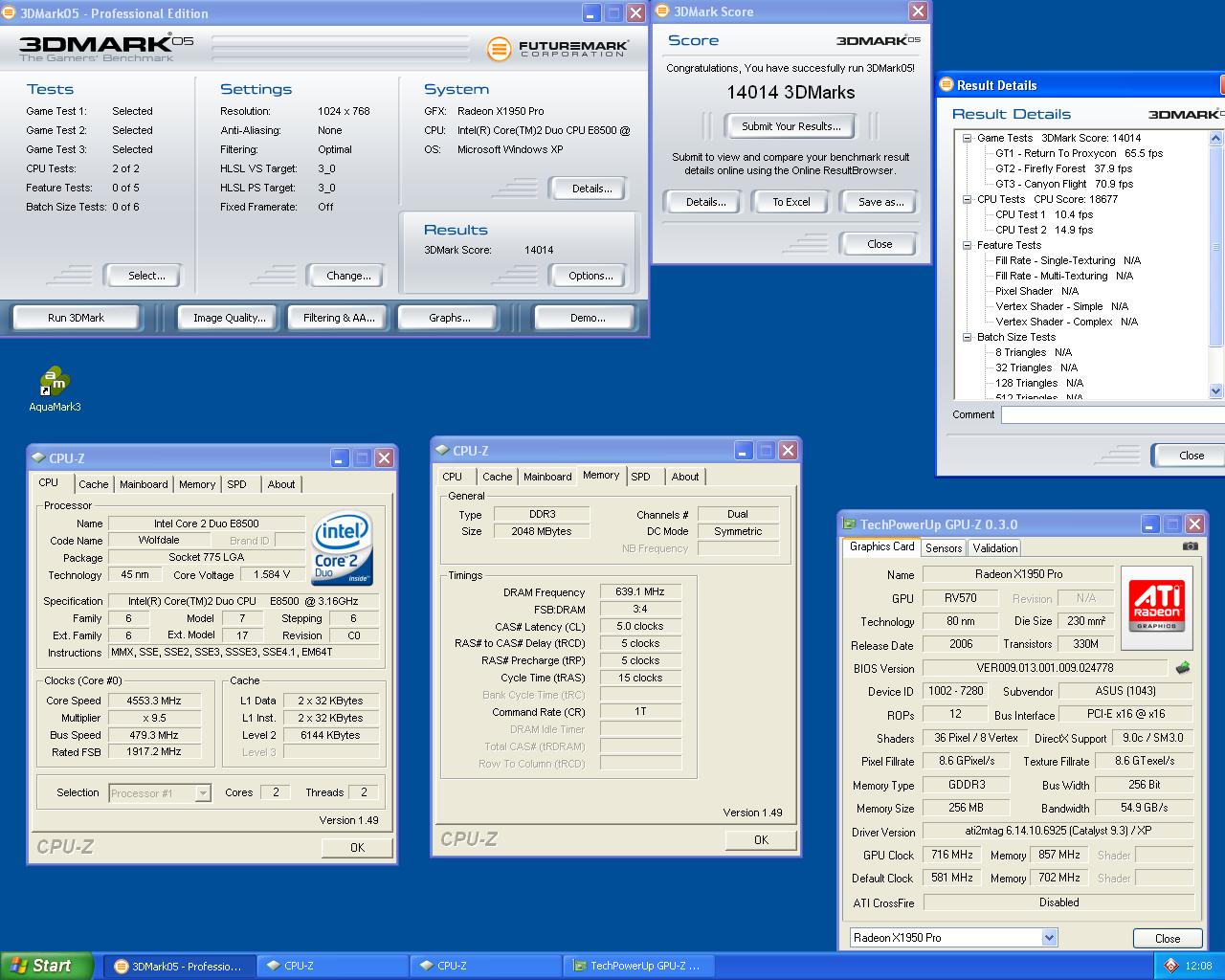Click the system tray security alert icon
The height and width of the screenshot is (980, 1225).
(x=1169, y=966)
